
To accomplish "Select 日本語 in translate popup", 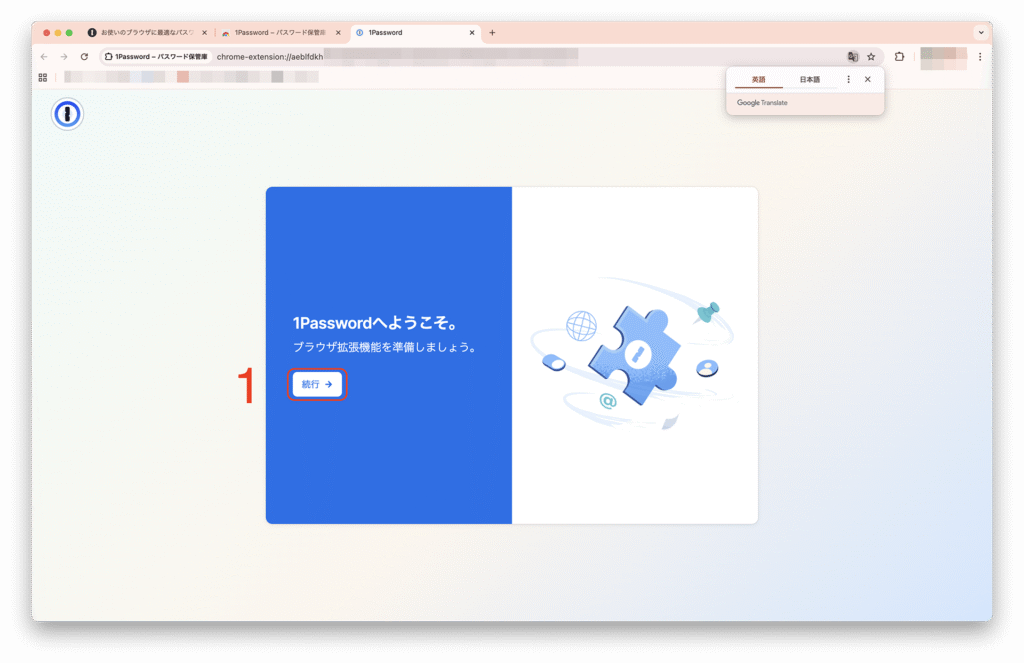I will pyautogui.click(x=810, y=80).
